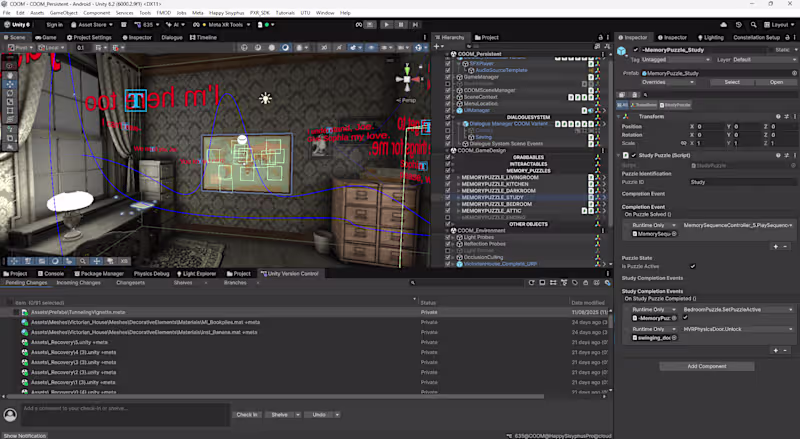Screen dimensions: 800x439
Task: Collapse the COOM_Environment scene
Action: tap(447, 230)
